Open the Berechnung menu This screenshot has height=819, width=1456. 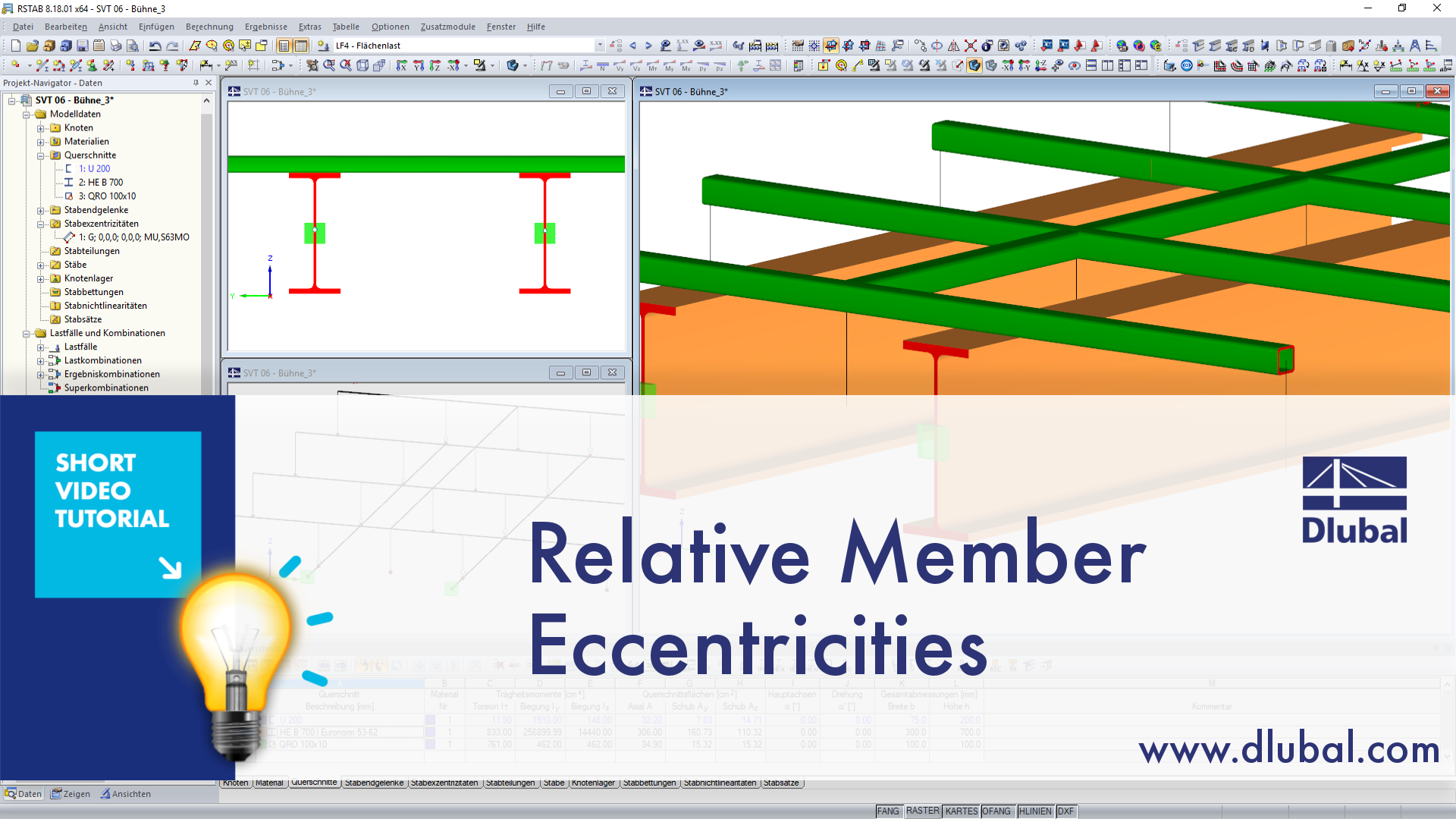pos(209,27)
